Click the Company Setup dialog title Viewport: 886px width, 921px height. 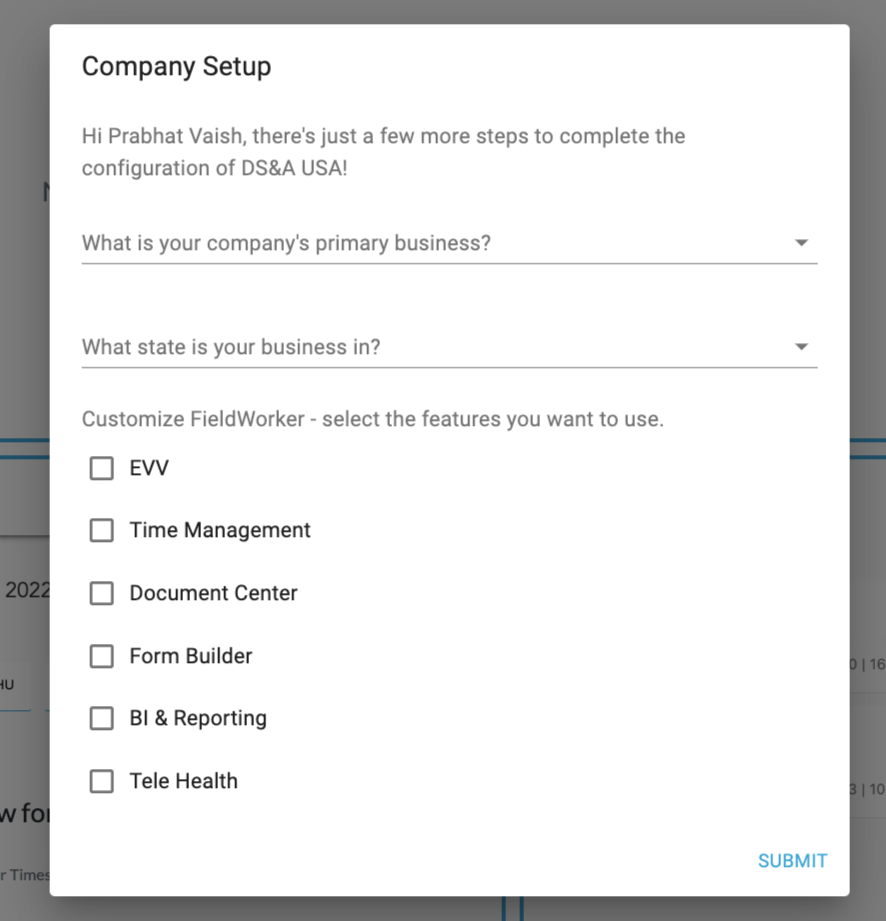pos(176,67)
